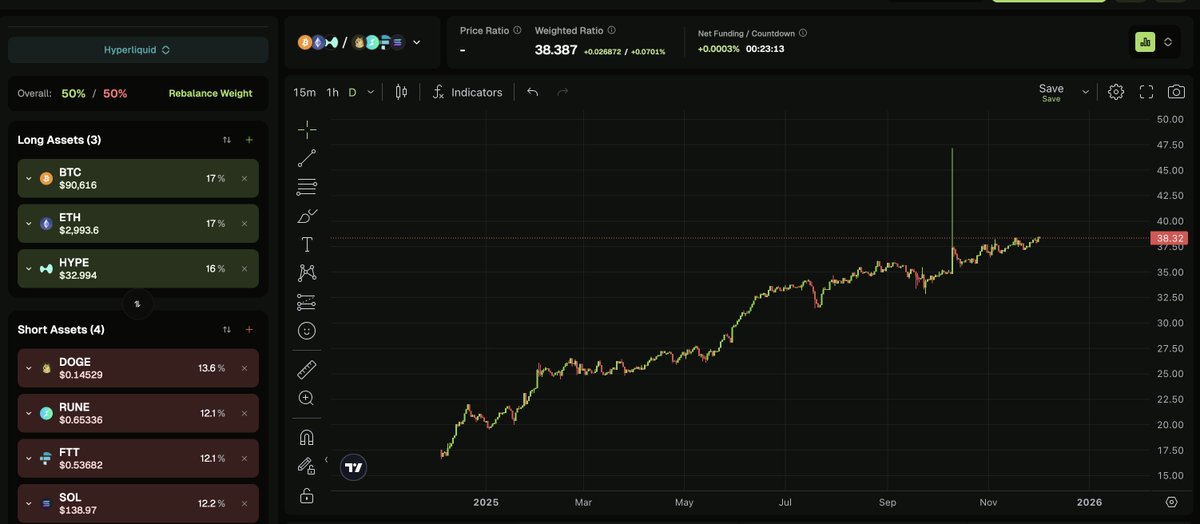Viewport: 1200px width, 524px height.
Task: Activate the zoom-in tool
Action: (x=307, y=398)
